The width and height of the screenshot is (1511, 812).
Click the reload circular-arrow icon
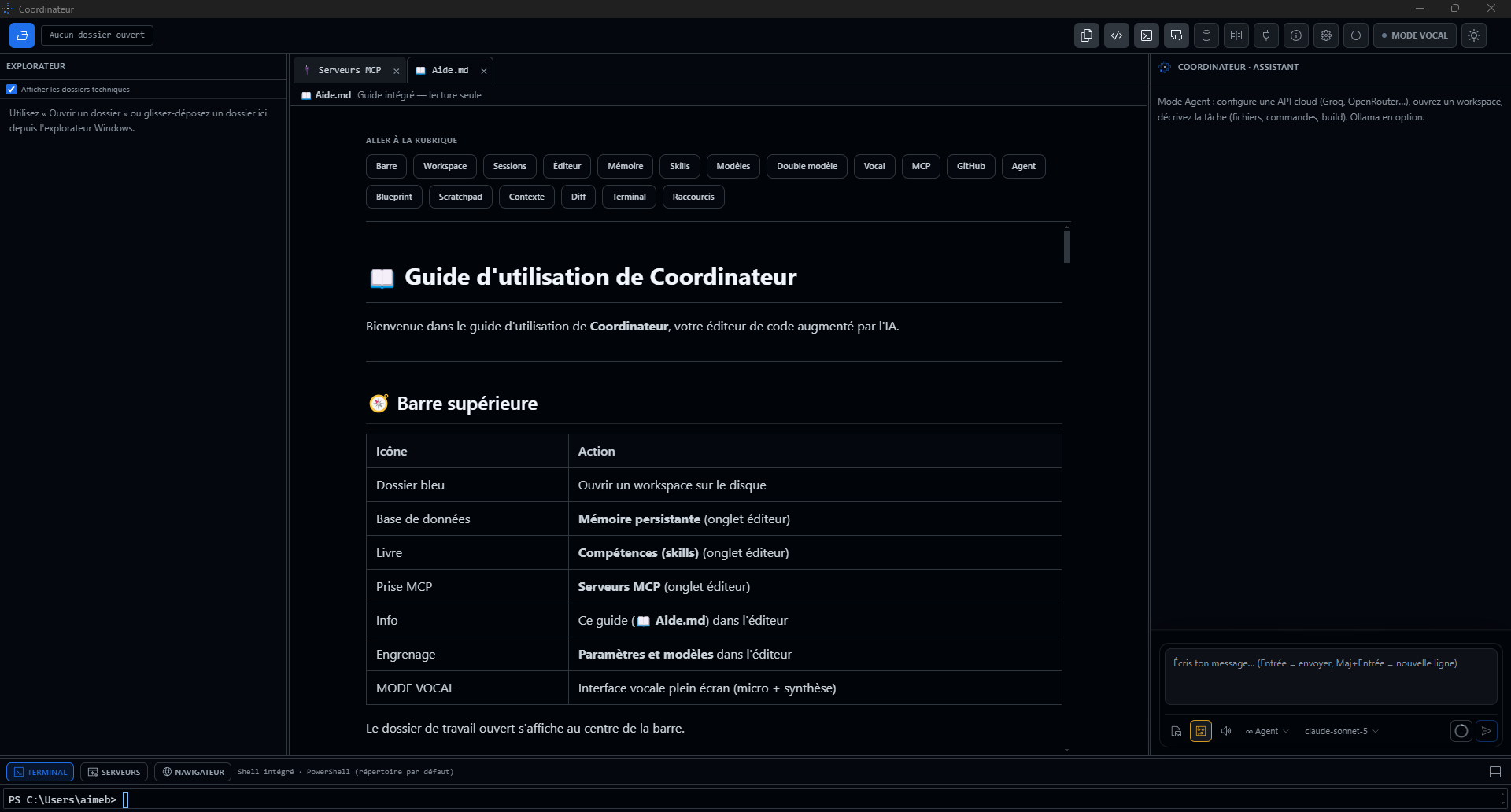pos(1356,35)
